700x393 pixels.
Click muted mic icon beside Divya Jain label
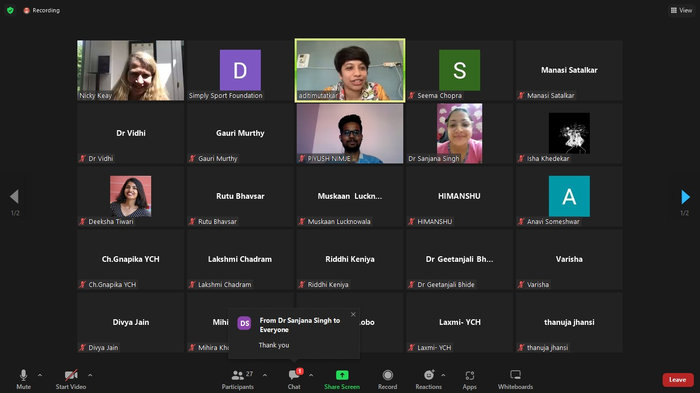click(83, 347)
